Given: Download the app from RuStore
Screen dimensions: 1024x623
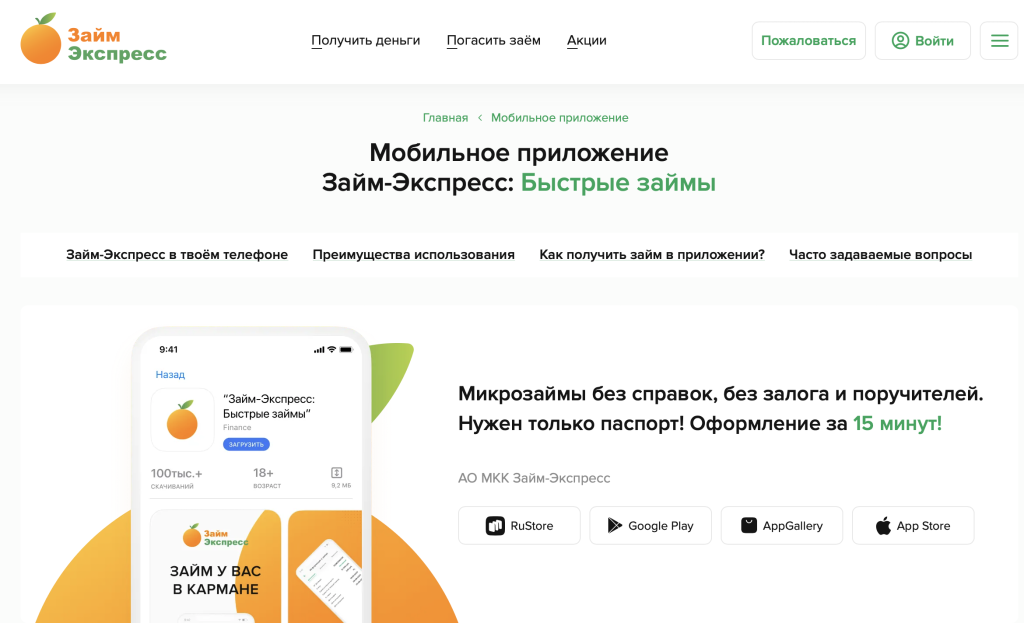Looking at the screenshot, I should click(x=519, y=526).
